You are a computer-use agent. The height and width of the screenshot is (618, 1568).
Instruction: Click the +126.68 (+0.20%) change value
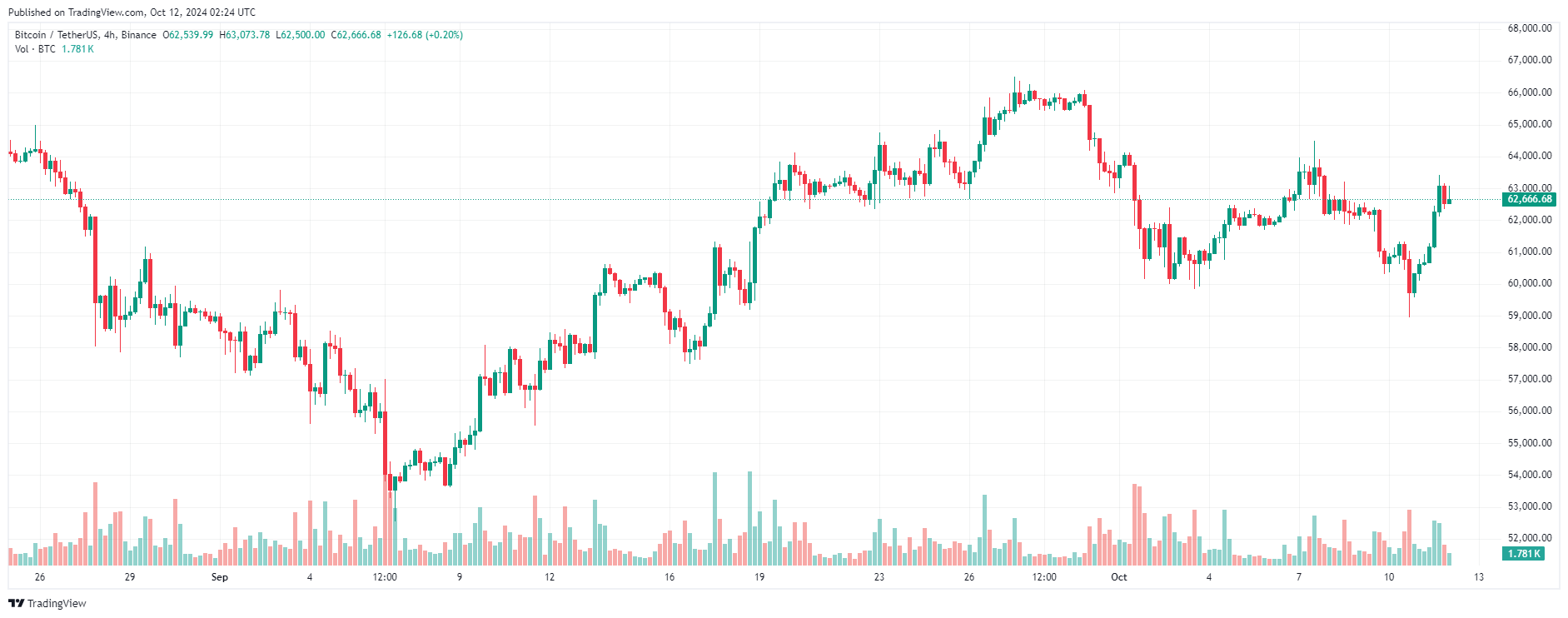pos(425,35)
